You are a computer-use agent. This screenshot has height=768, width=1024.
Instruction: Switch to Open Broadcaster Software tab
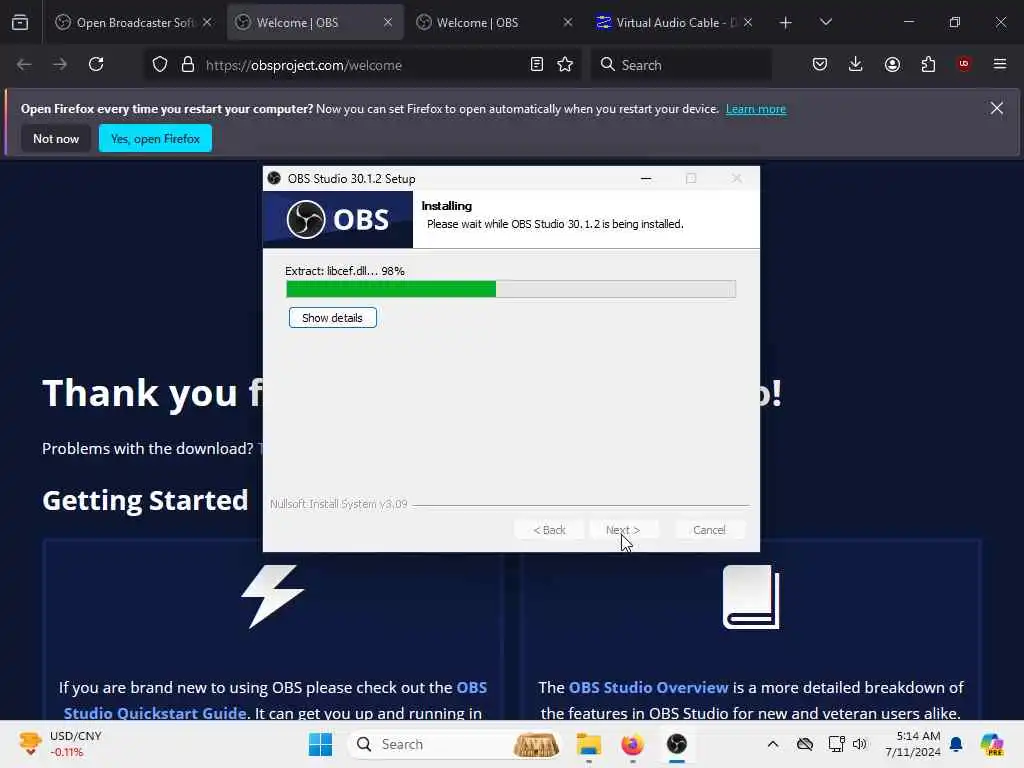[133, 22]
